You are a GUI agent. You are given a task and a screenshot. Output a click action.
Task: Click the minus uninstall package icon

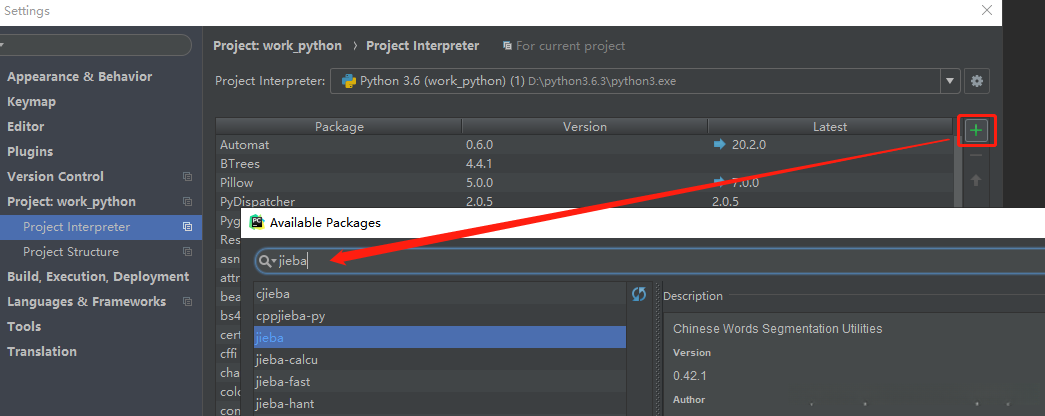tap(977, 155)
